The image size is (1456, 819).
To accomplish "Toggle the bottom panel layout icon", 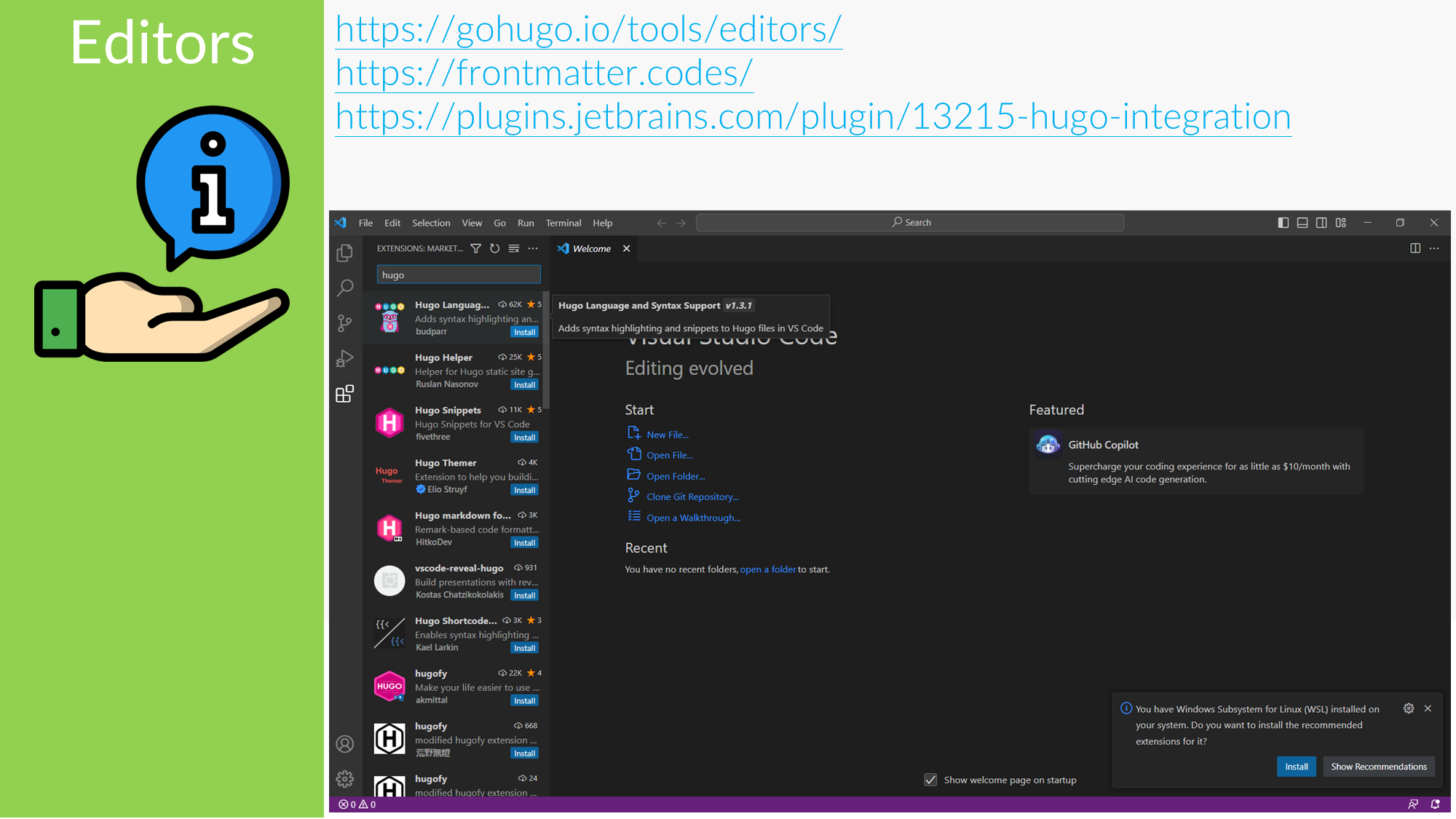I will click(x=1302, y=223).
